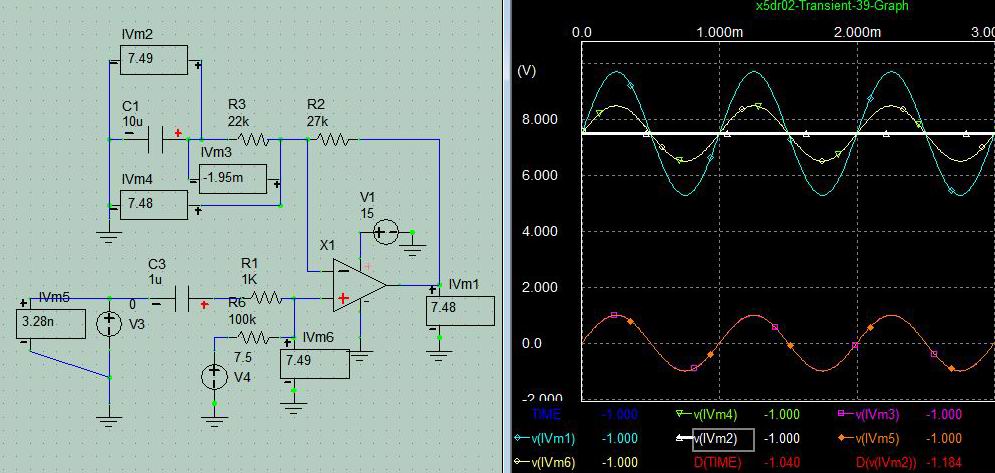Select capacitor C1 symbol
This screenshot has height=473, width=995.
(156, 139)
